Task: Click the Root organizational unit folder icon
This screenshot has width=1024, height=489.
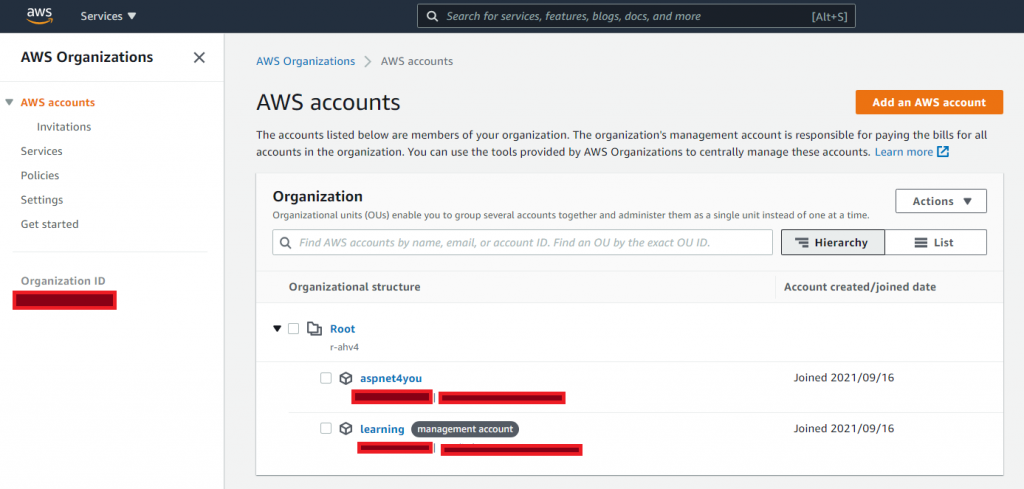Action: (314, 328)
